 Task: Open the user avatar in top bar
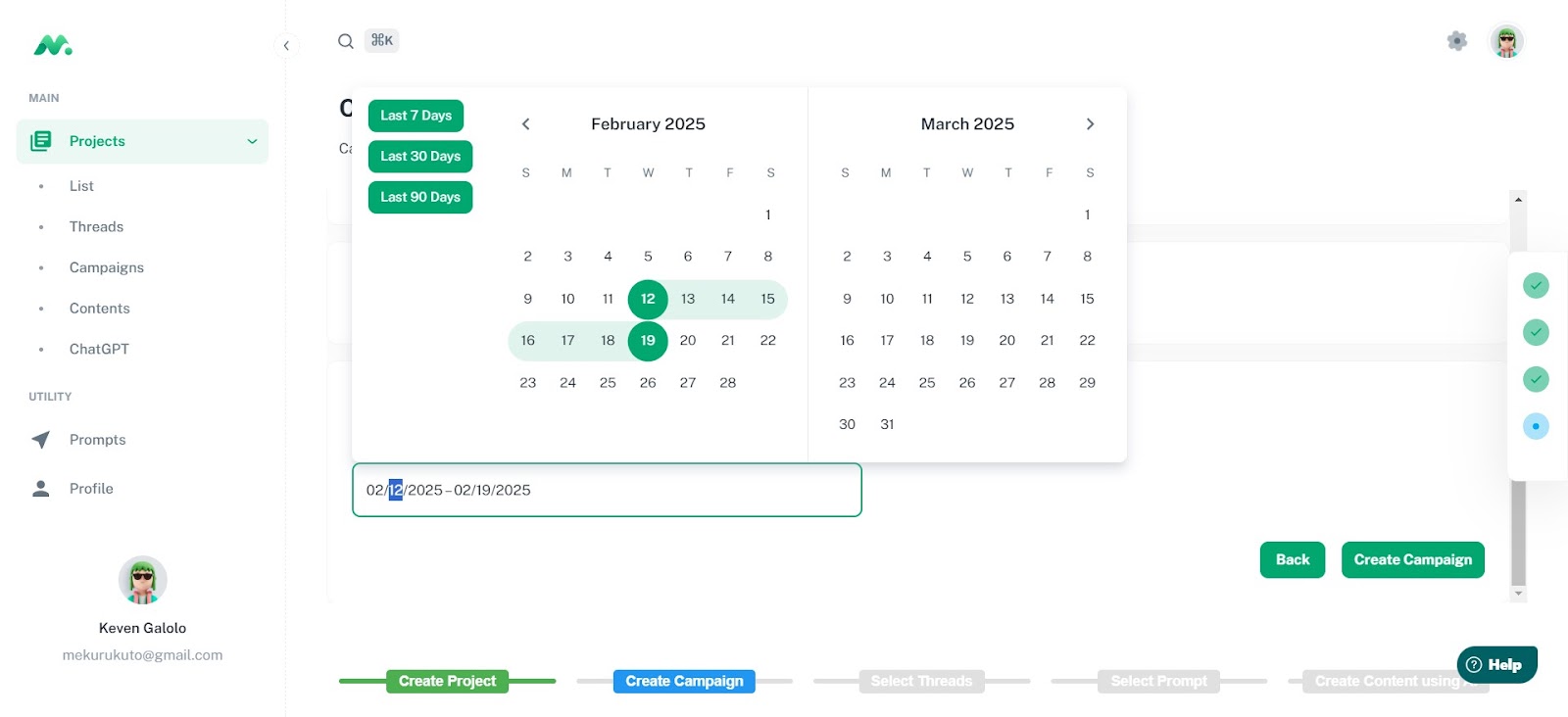[x=1506, y=41]
